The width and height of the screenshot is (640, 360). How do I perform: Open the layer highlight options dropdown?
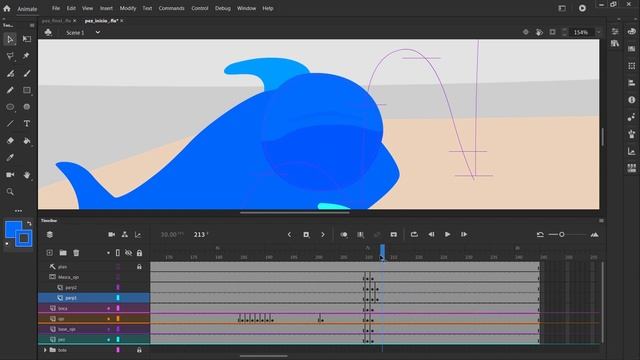(108, 253)
